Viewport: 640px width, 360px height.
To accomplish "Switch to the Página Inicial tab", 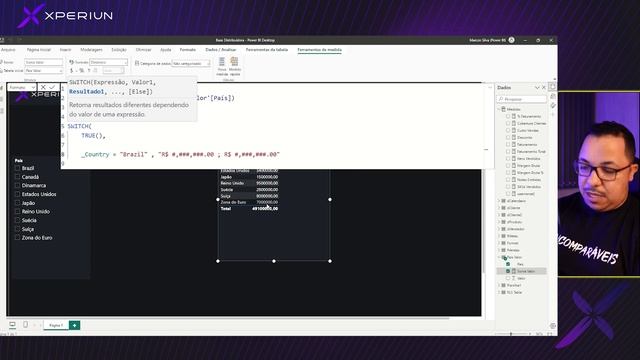I will click(39, 50).
